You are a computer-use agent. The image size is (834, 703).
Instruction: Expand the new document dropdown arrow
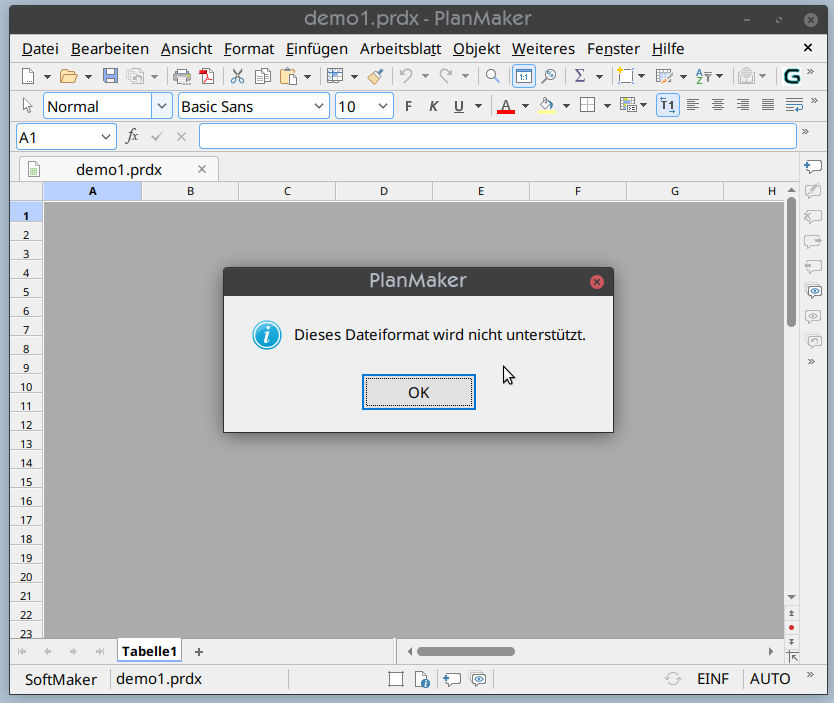point(47,77)
